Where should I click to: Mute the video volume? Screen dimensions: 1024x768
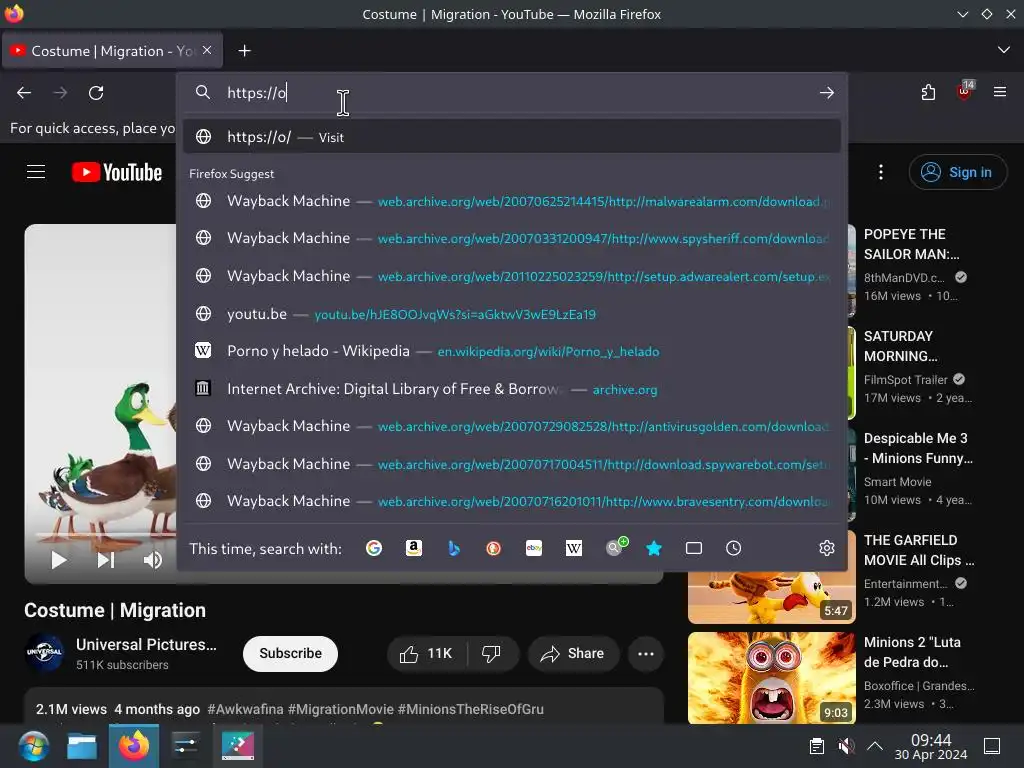(152, 560)
